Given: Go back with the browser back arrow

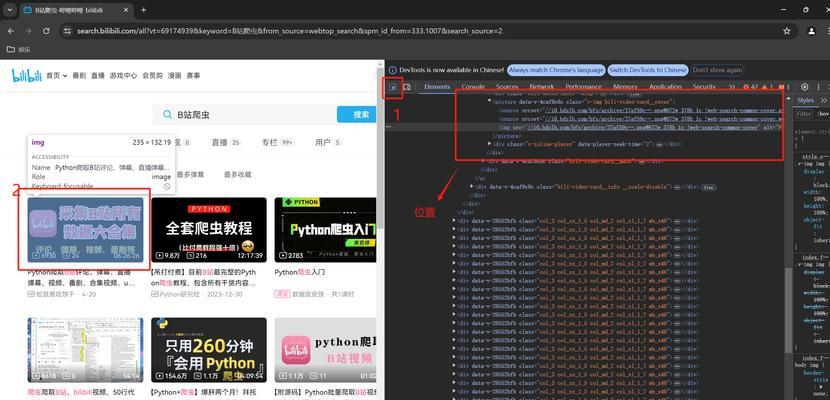Looking at the screenshot, I should (x=11, y=31).
